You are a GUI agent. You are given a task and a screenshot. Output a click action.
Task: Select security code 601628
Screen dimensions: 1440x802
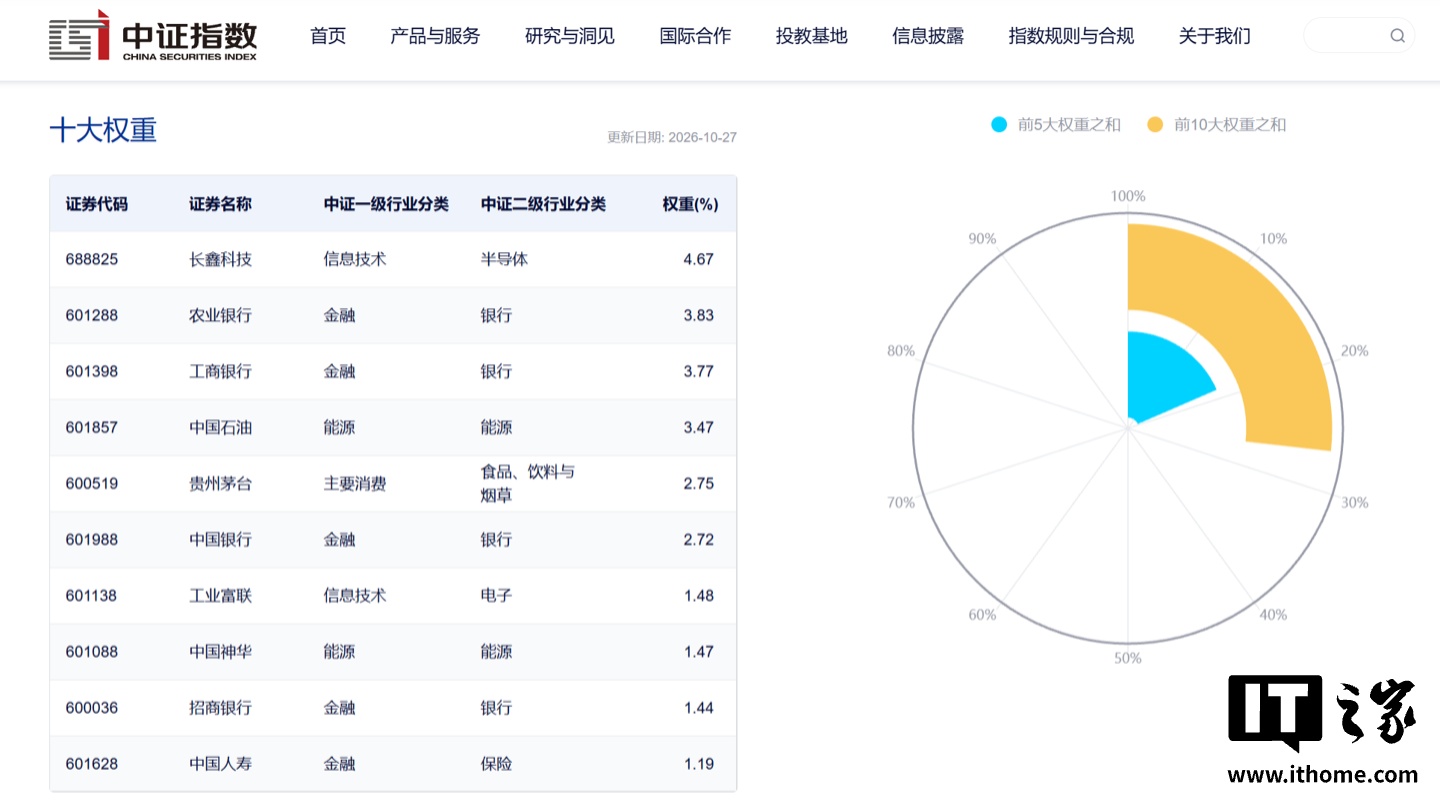(x=92, y=763)
